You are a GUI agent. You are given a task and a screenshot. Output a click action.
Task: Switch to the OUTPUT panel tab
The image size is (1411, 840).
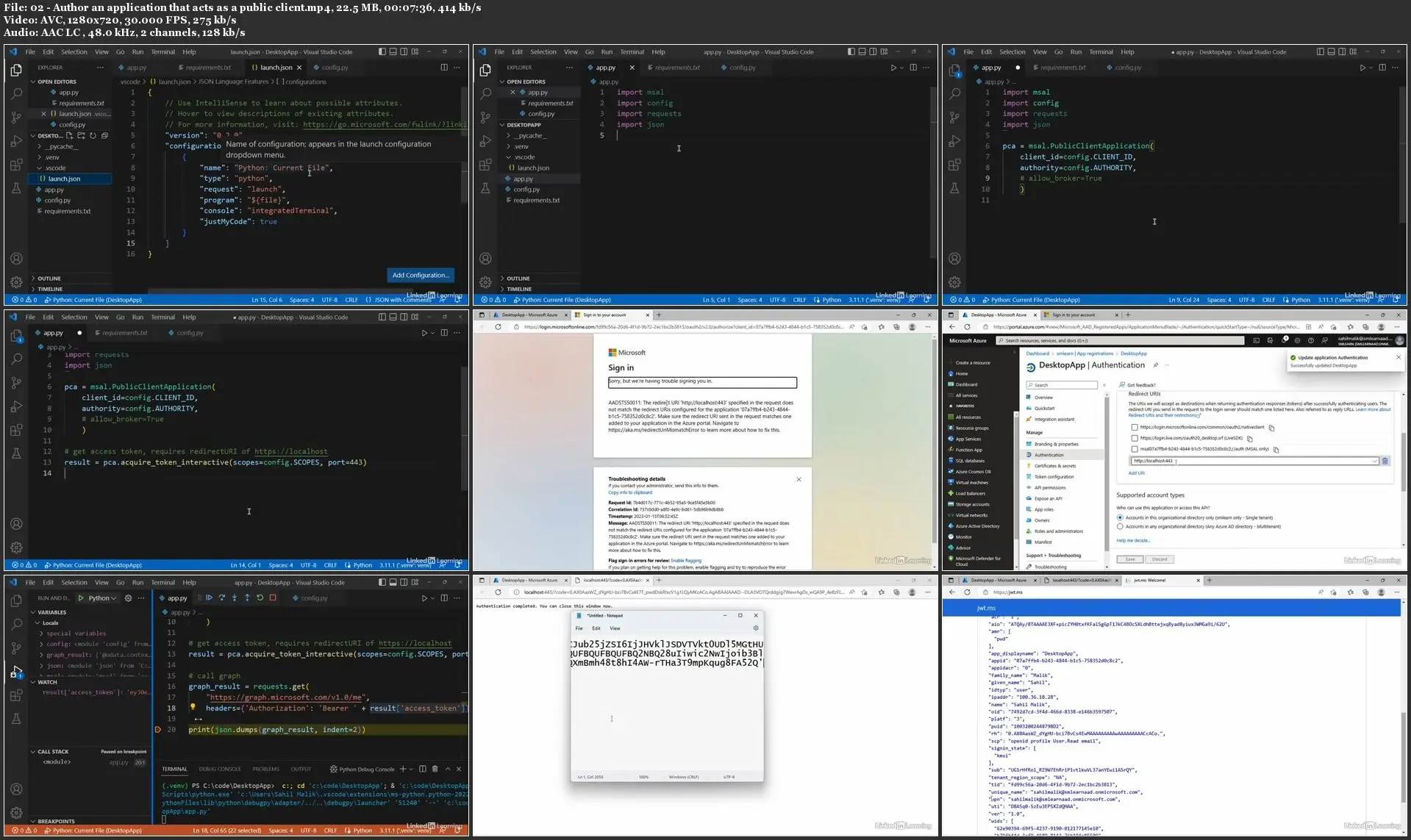[301, 769]
